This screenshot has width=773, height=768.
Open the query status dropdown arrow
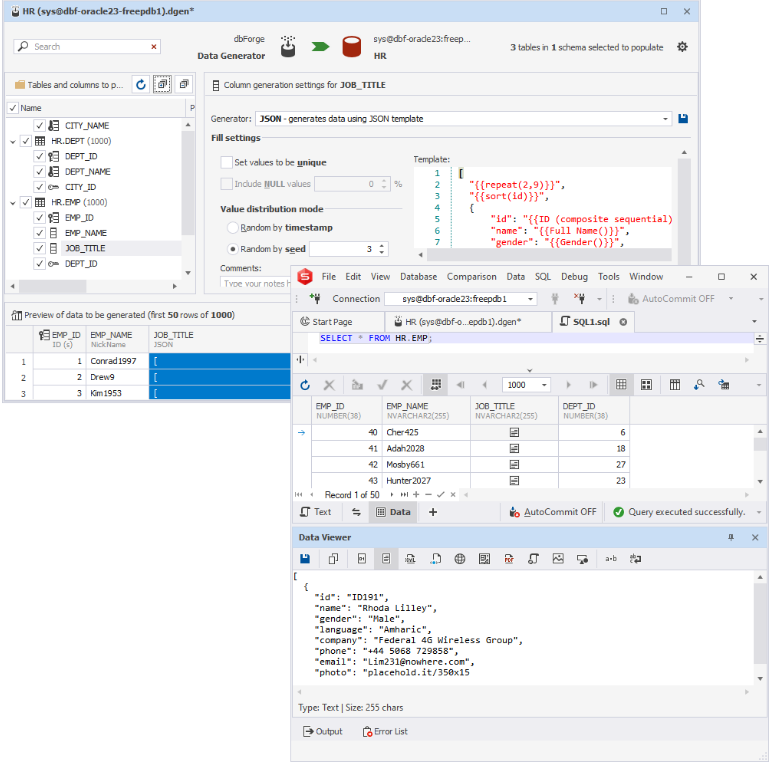[759, 512]
